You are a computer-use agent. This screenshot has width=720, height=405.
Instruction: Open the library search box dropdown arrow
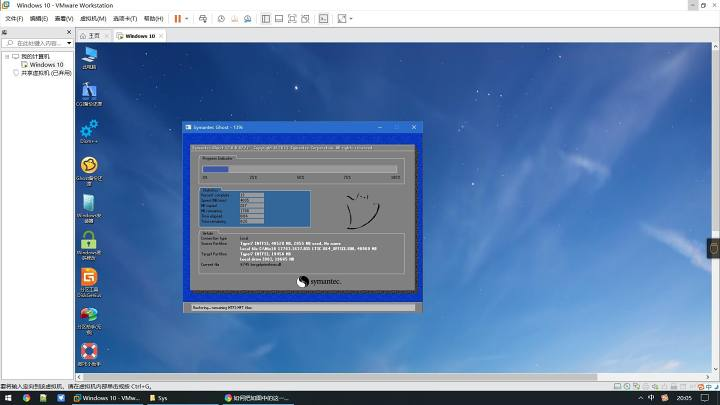point(69,43)
